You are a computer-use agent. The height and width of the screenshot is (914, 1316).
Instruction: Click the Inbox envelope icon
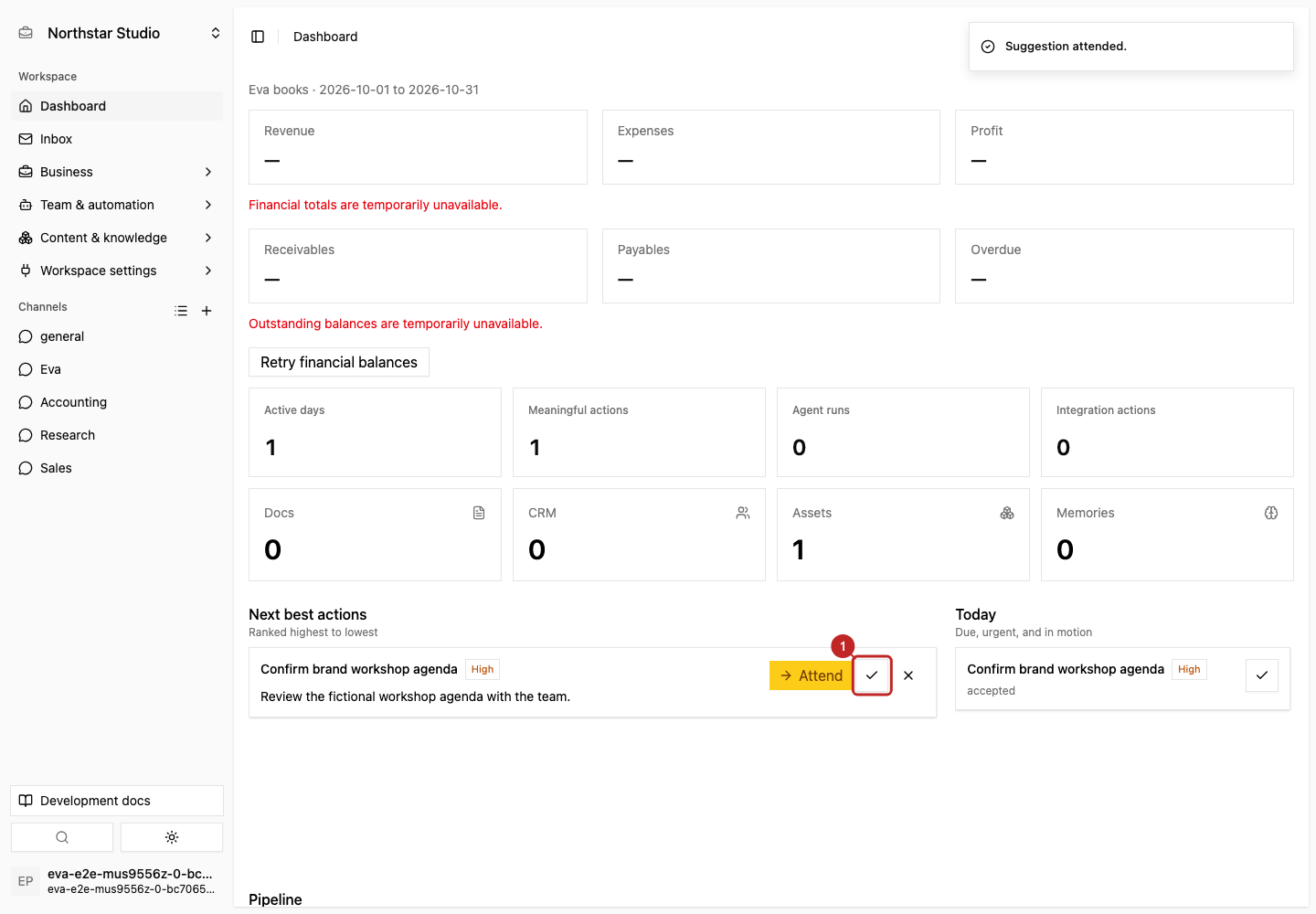point(26,139)
